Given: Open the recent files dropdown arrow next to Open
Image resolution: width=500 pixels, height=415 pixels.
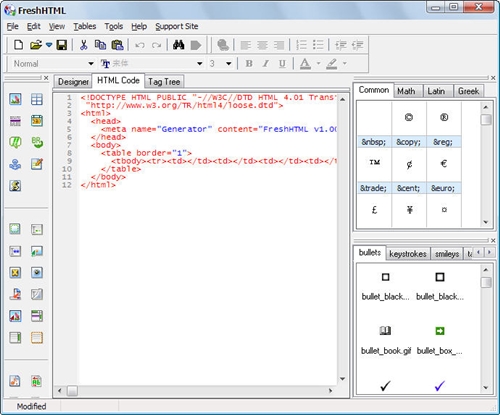Looking at the screenshot, I should pos(49,45).
